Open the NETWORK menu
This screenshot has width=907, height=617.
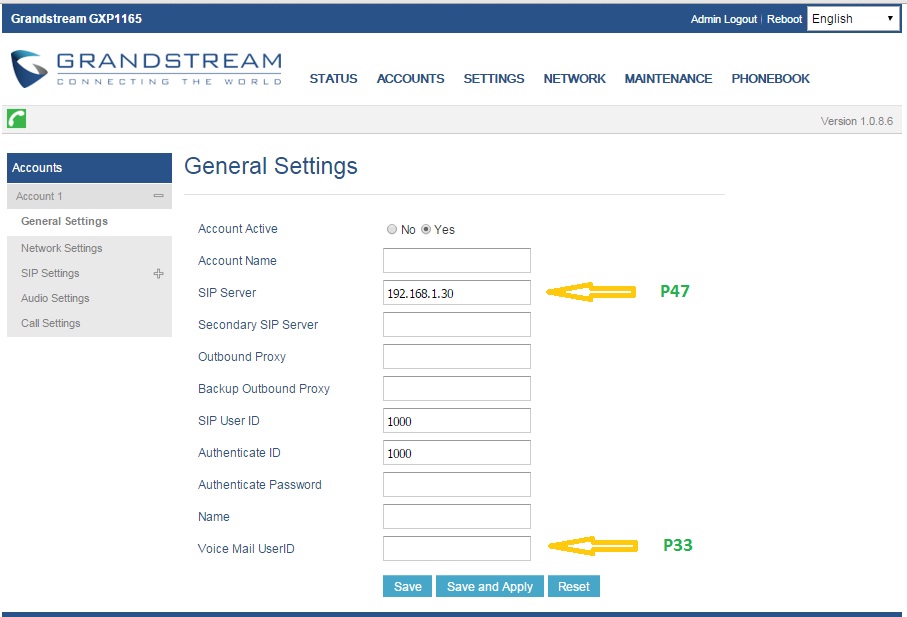pos(574,79)
